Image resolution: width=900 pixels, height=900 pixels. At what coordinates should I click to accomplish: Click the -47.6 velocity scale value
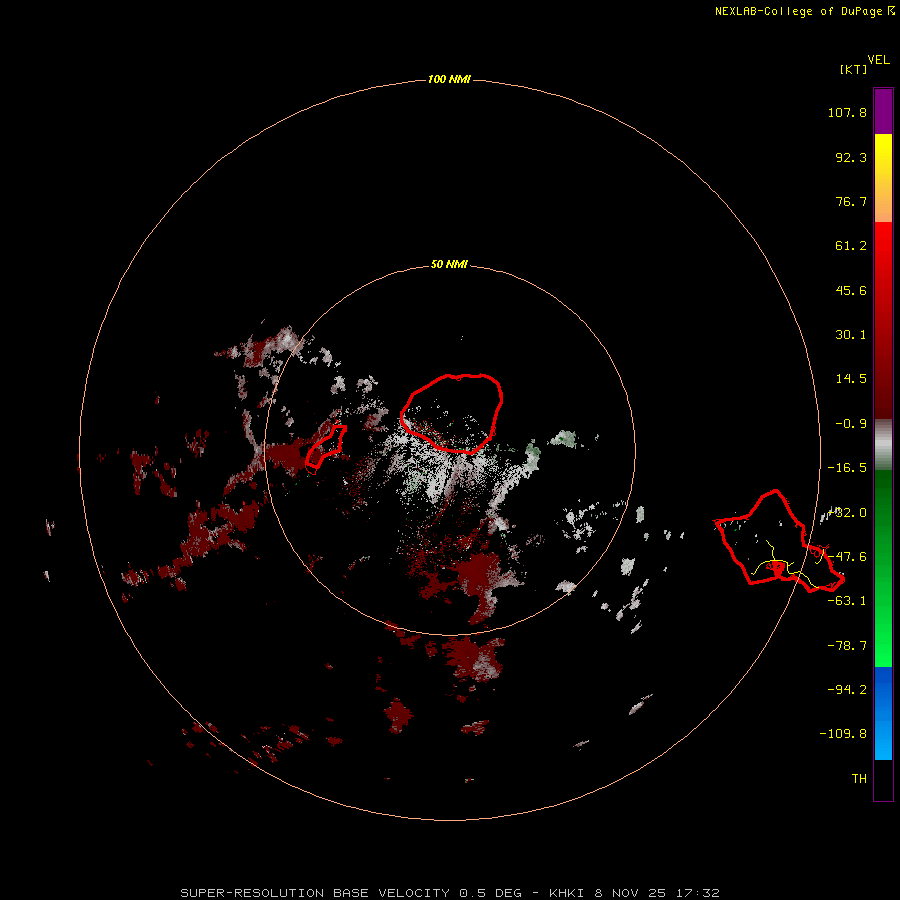point(847,557)
